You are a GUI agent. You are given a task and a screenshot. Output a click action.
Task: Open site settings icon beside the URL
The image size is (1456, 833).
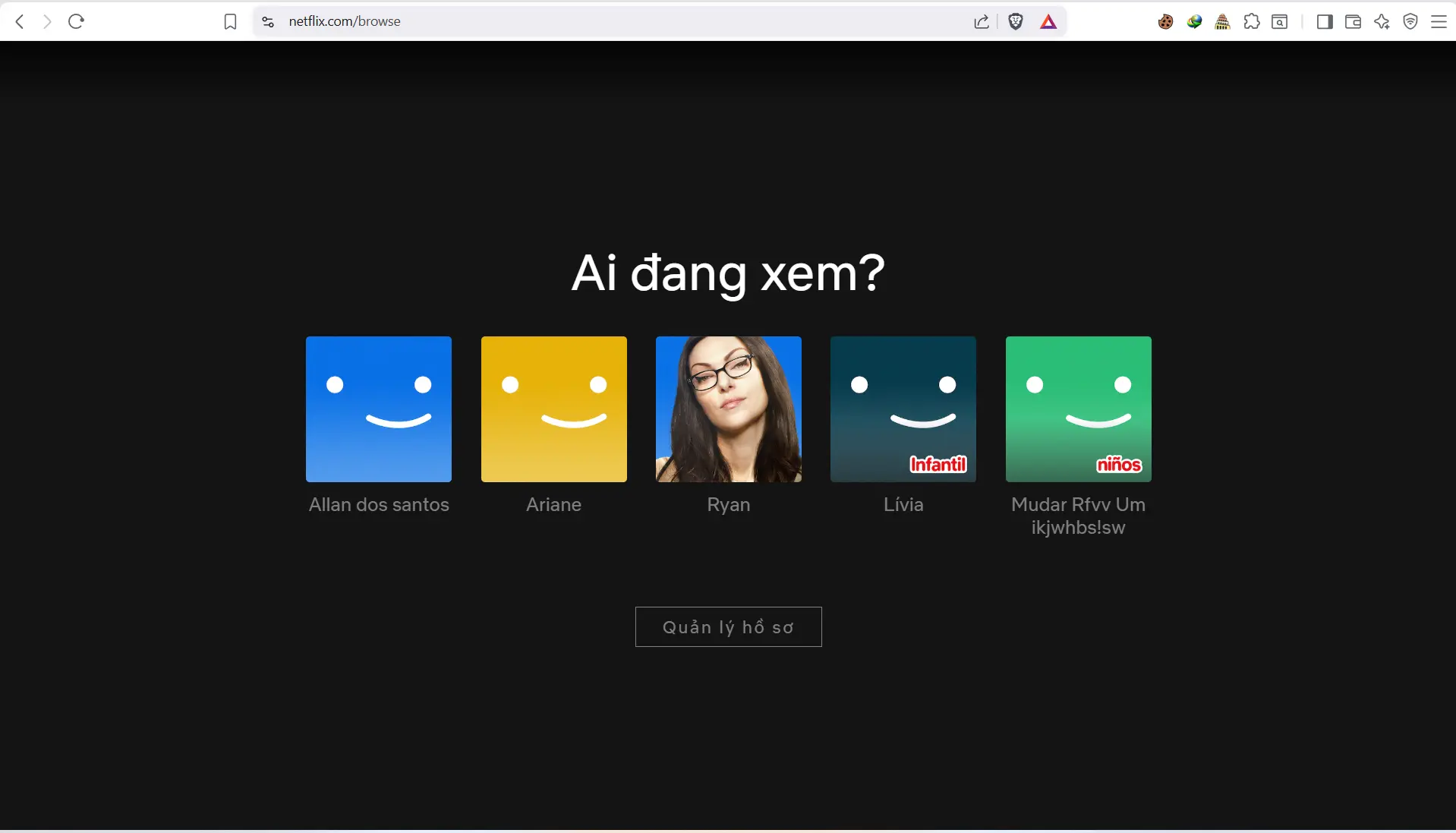(x=267, y=22)
